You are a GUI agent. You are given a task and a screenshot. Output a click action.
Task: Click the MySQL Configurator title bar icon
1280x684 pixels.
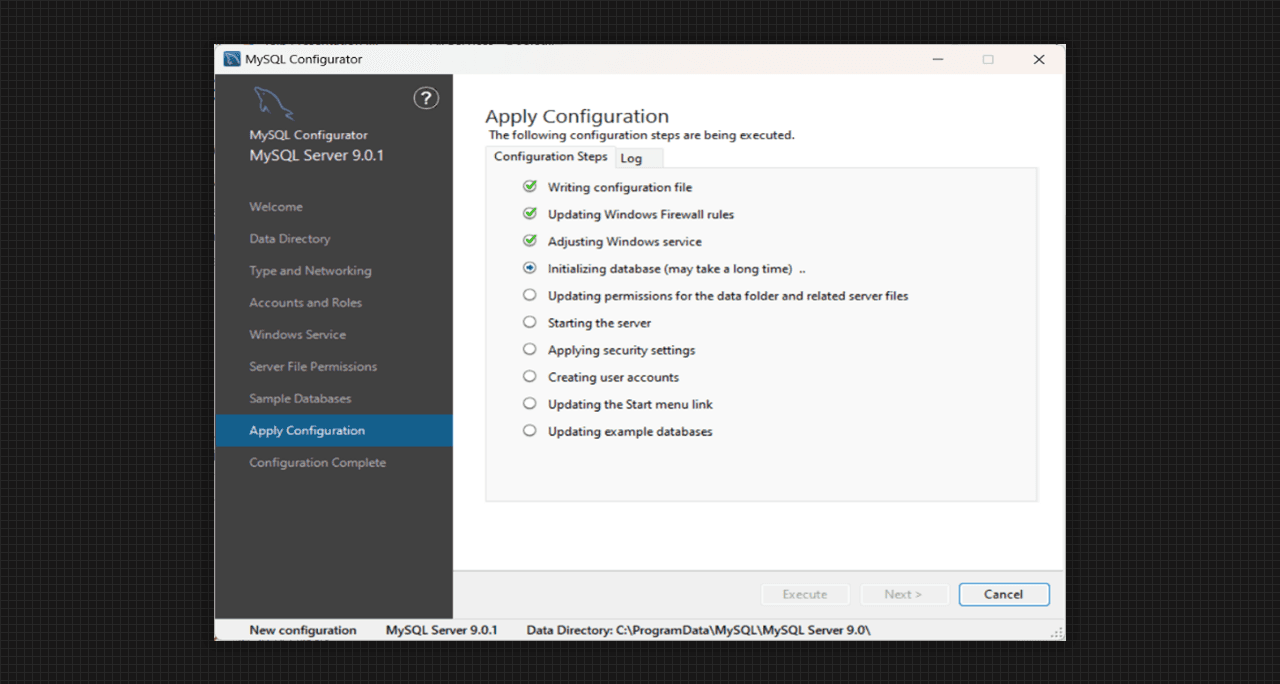(232, 59)
